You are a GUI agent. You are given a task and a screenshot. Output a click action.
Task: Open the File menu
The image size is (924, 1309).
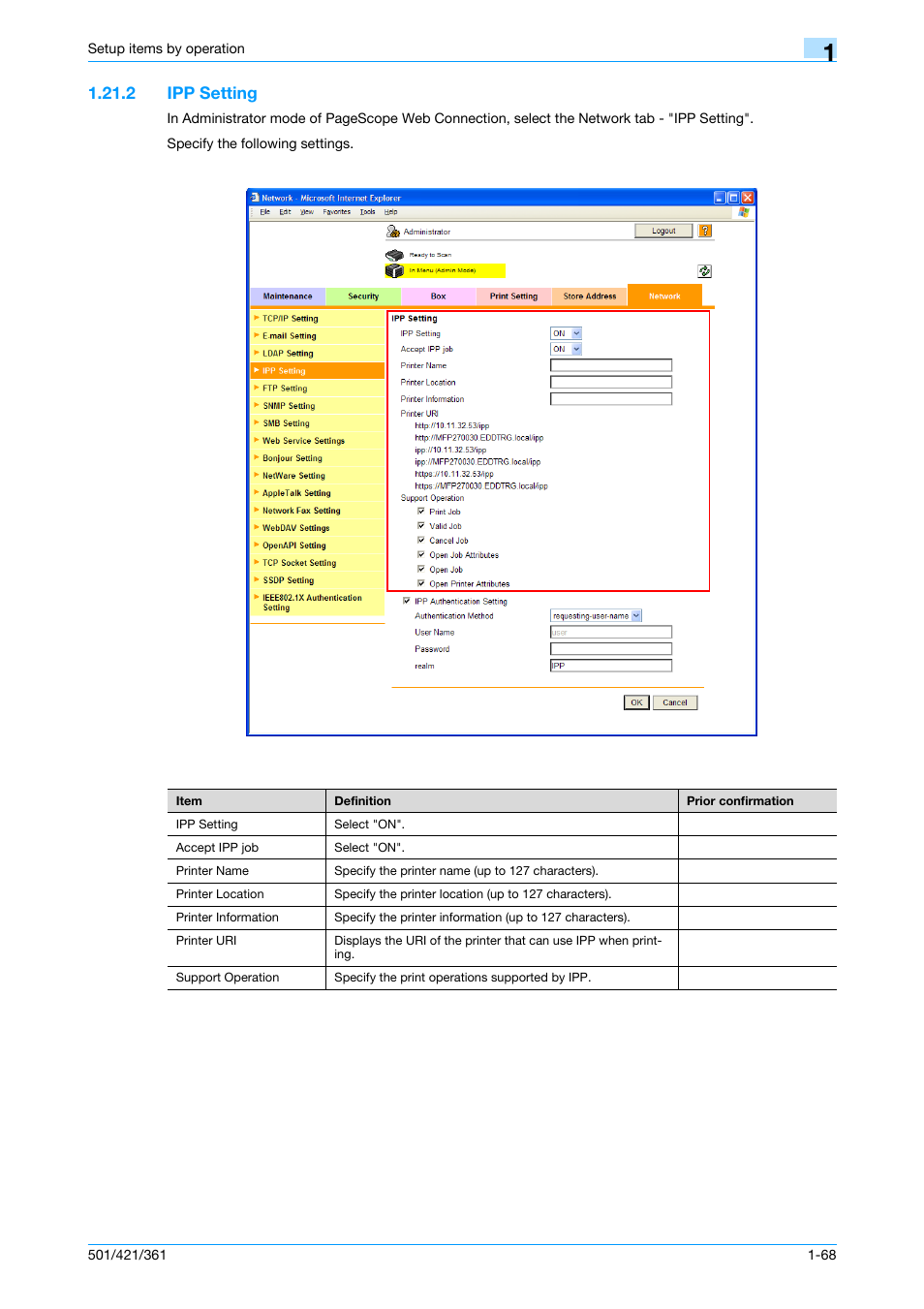pos(264,211)
